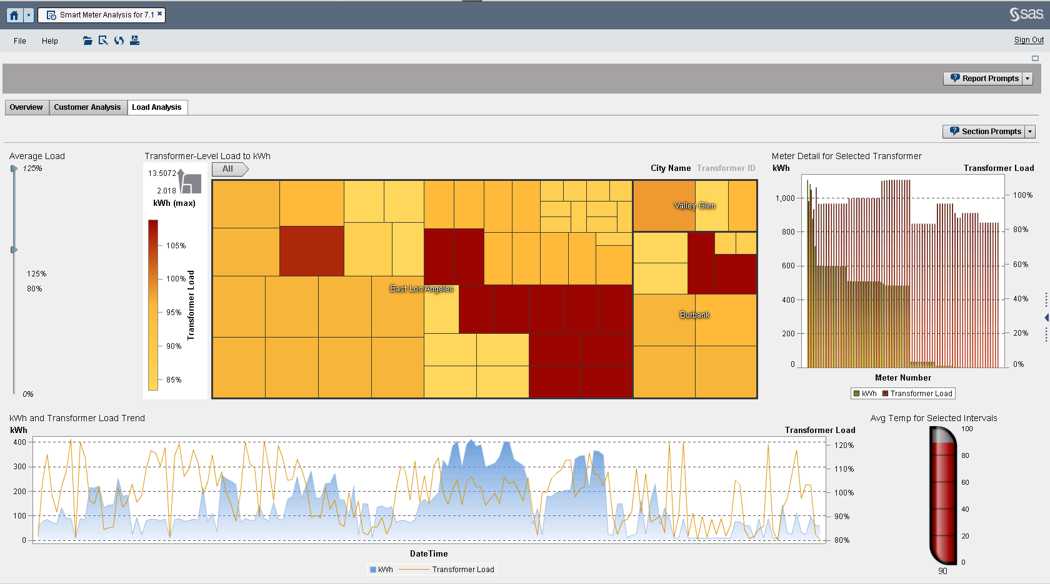1050x584 pixels.
Task: Click the Avg Temp thermometer gauge
Action: tap(943, 495)
